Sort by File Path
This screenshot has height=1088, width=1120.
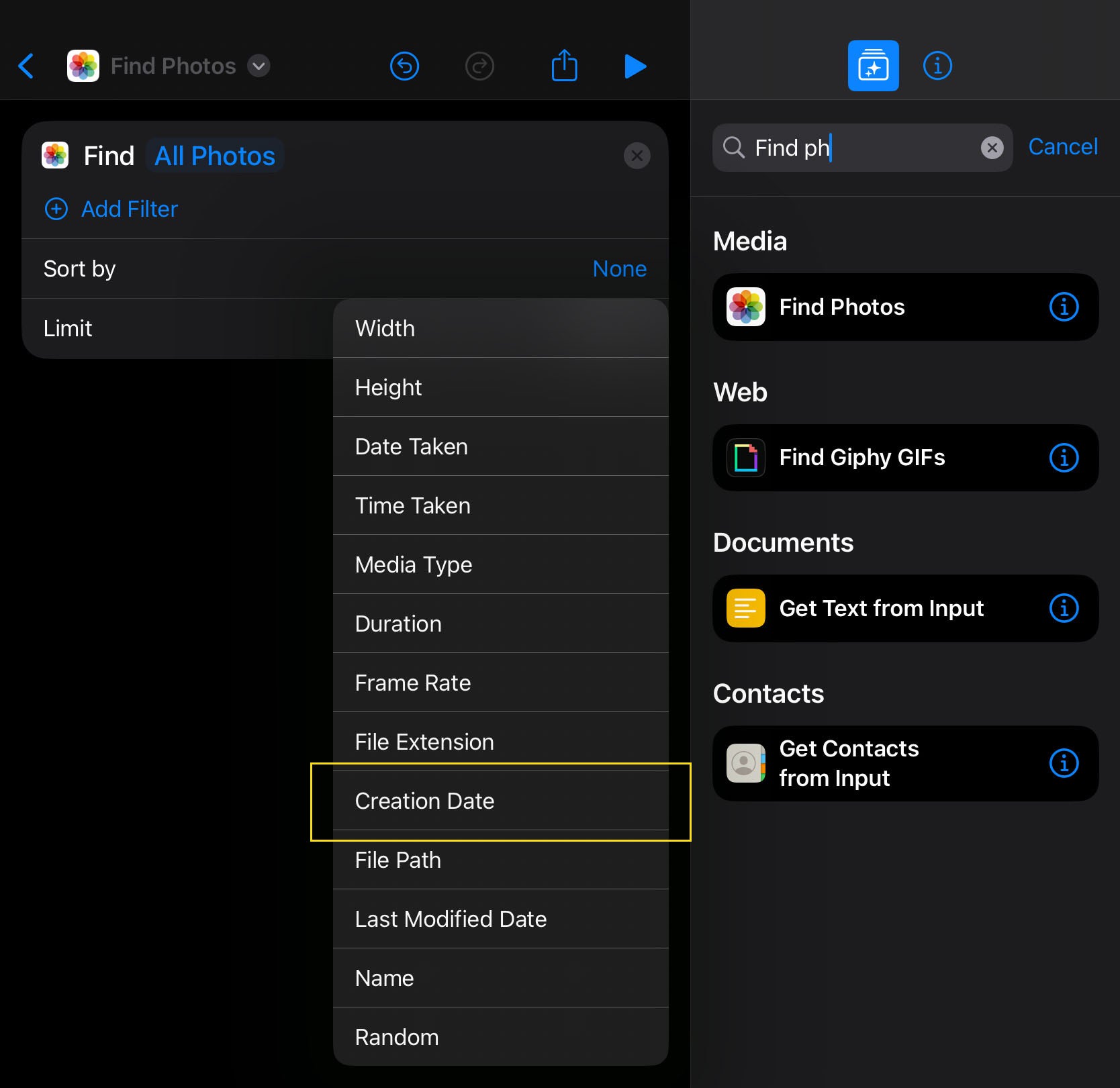click(x=500, y=860)
